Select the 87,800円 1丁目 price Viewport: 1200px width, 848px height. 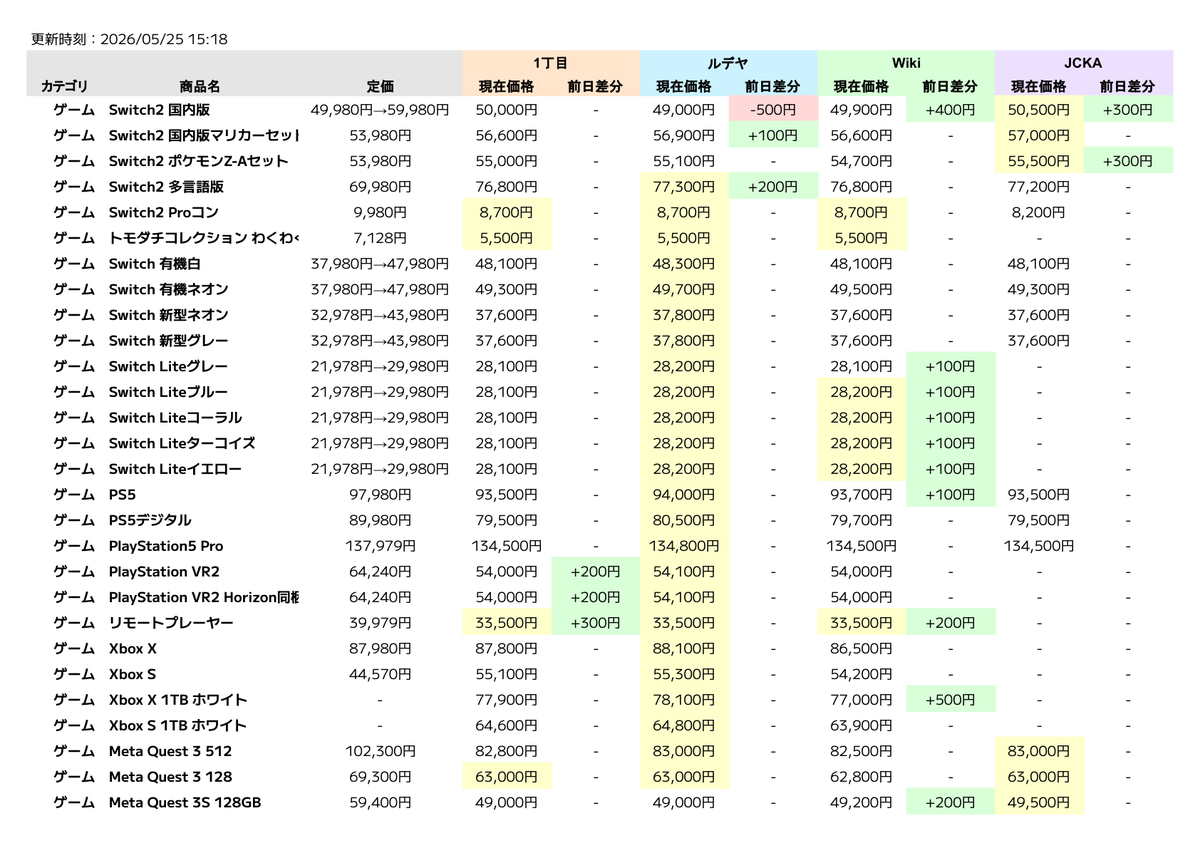[507, 648]
